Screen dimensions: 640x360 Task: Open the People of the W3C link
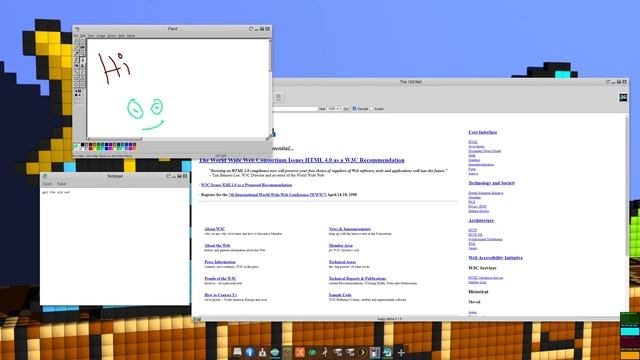[220, 278]
